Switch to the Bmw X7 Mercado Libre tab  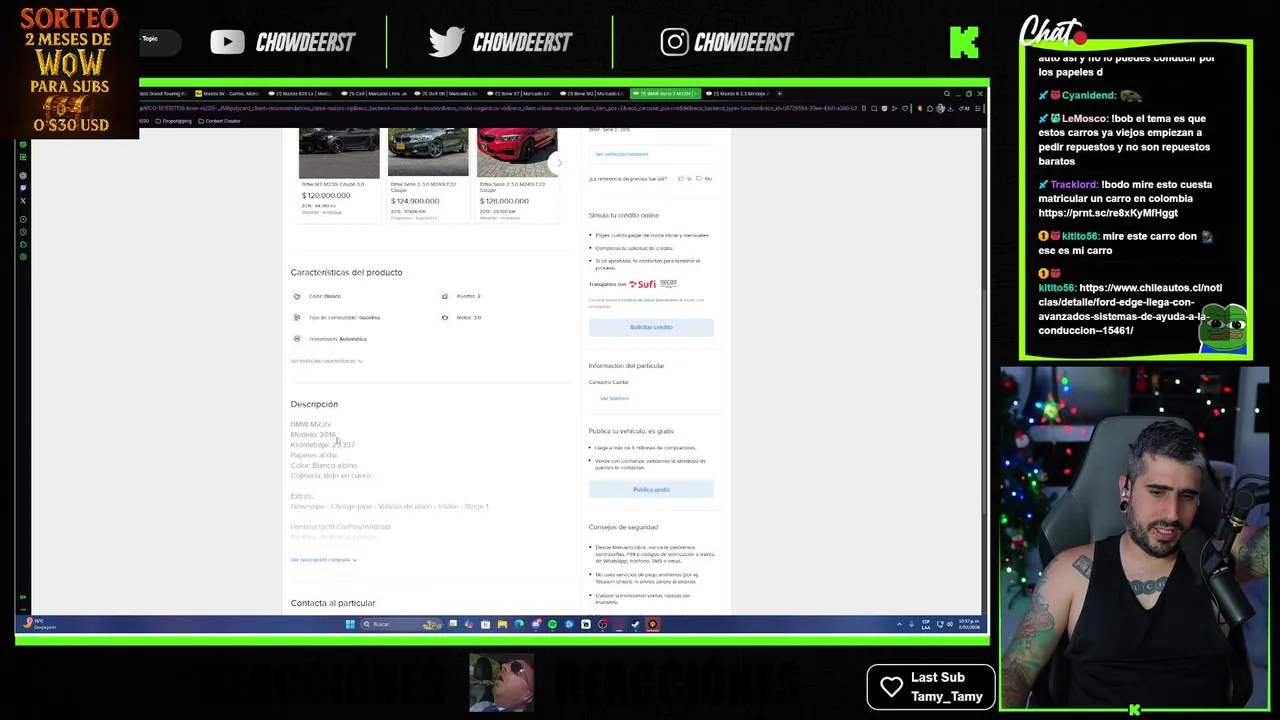pyautogui.click(x=522, y=94)
